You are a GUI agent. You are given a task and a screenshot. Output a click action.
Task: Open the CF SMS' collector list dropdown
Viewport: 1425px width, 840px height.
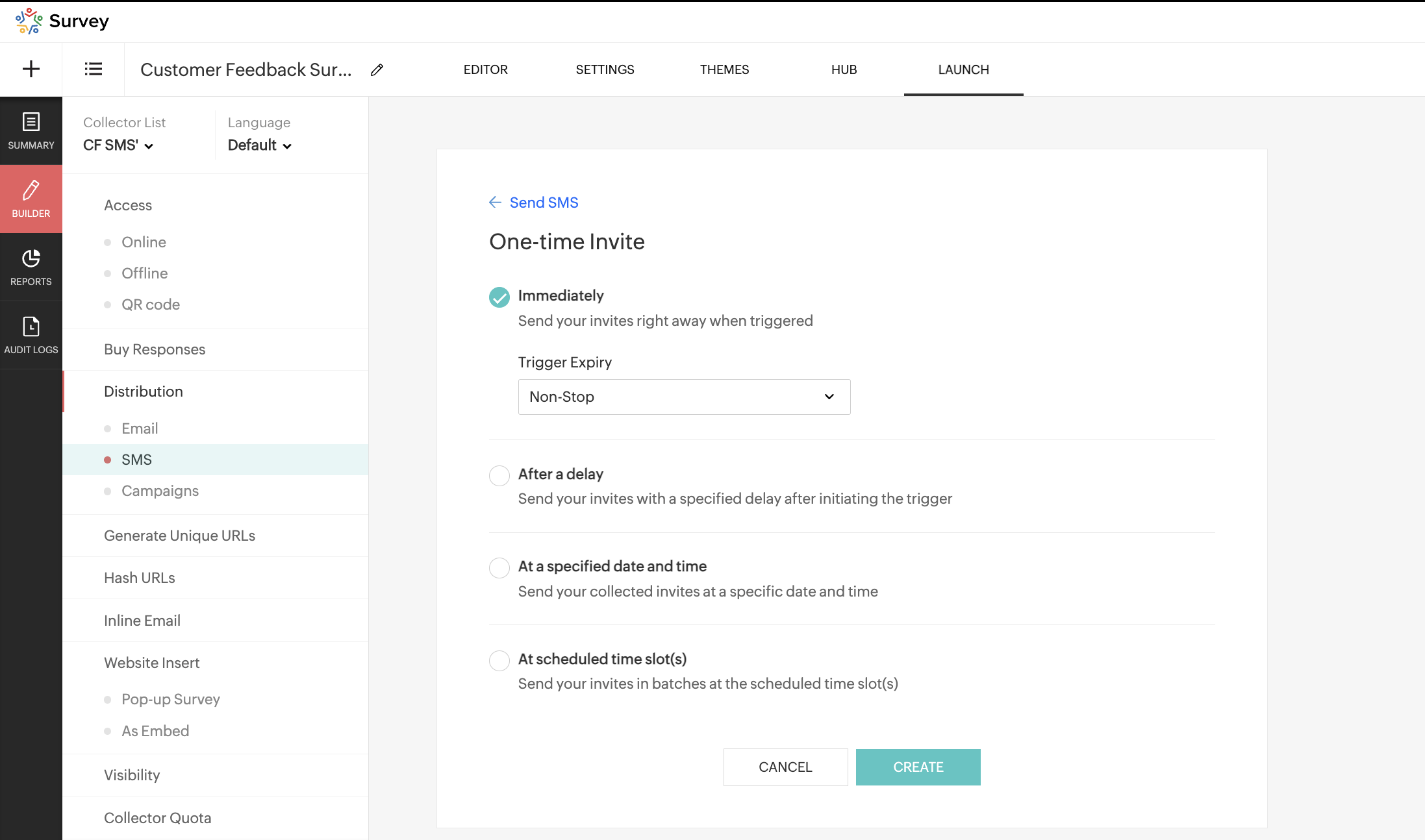coord(118,145)
